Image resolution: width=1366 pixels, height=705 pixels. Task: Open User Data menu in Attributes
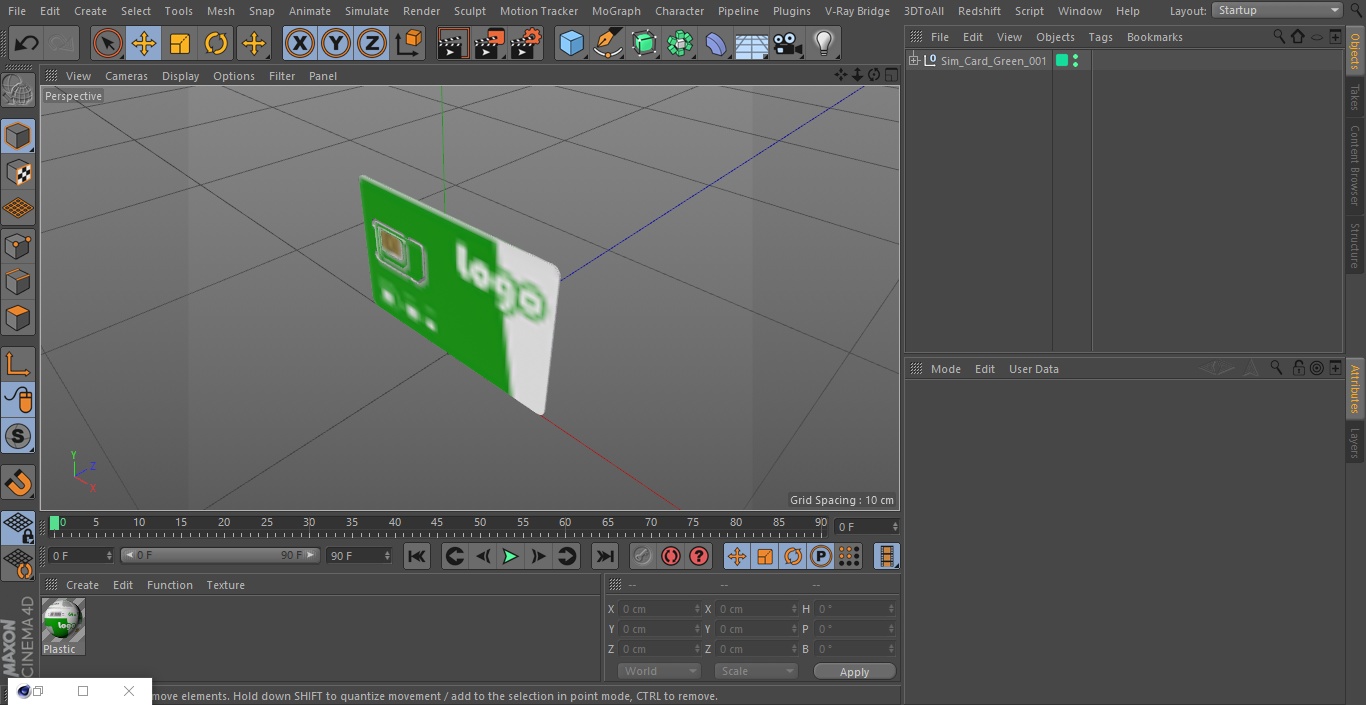1033,369
